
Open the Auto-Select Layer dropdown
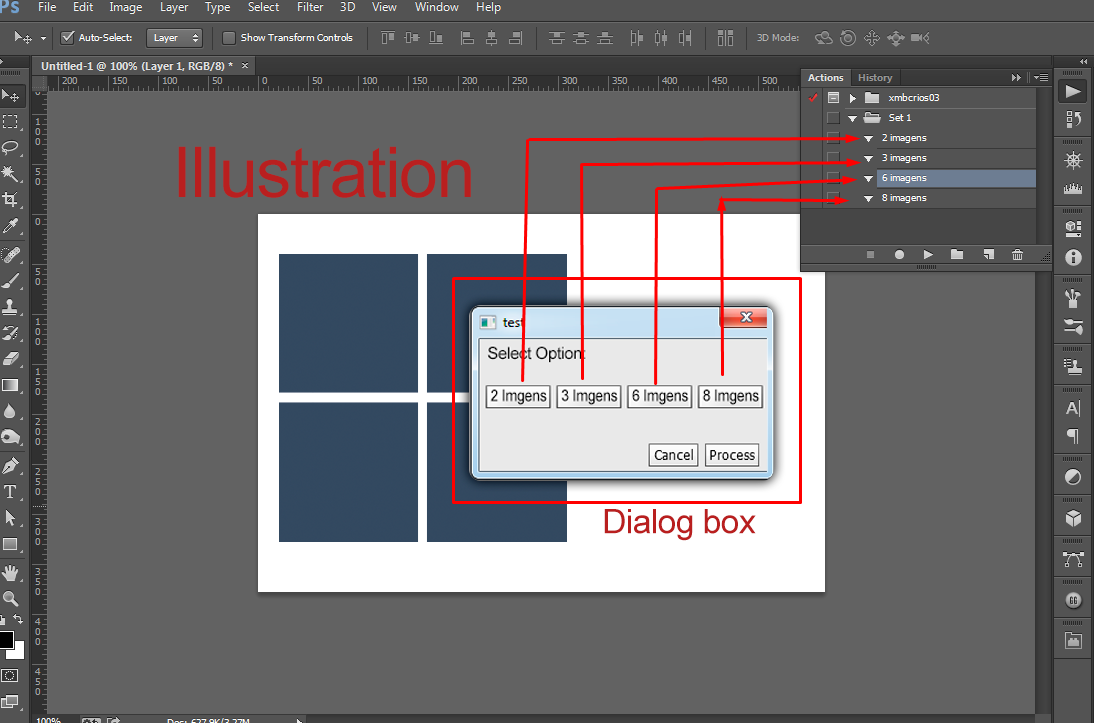[175, 38]
